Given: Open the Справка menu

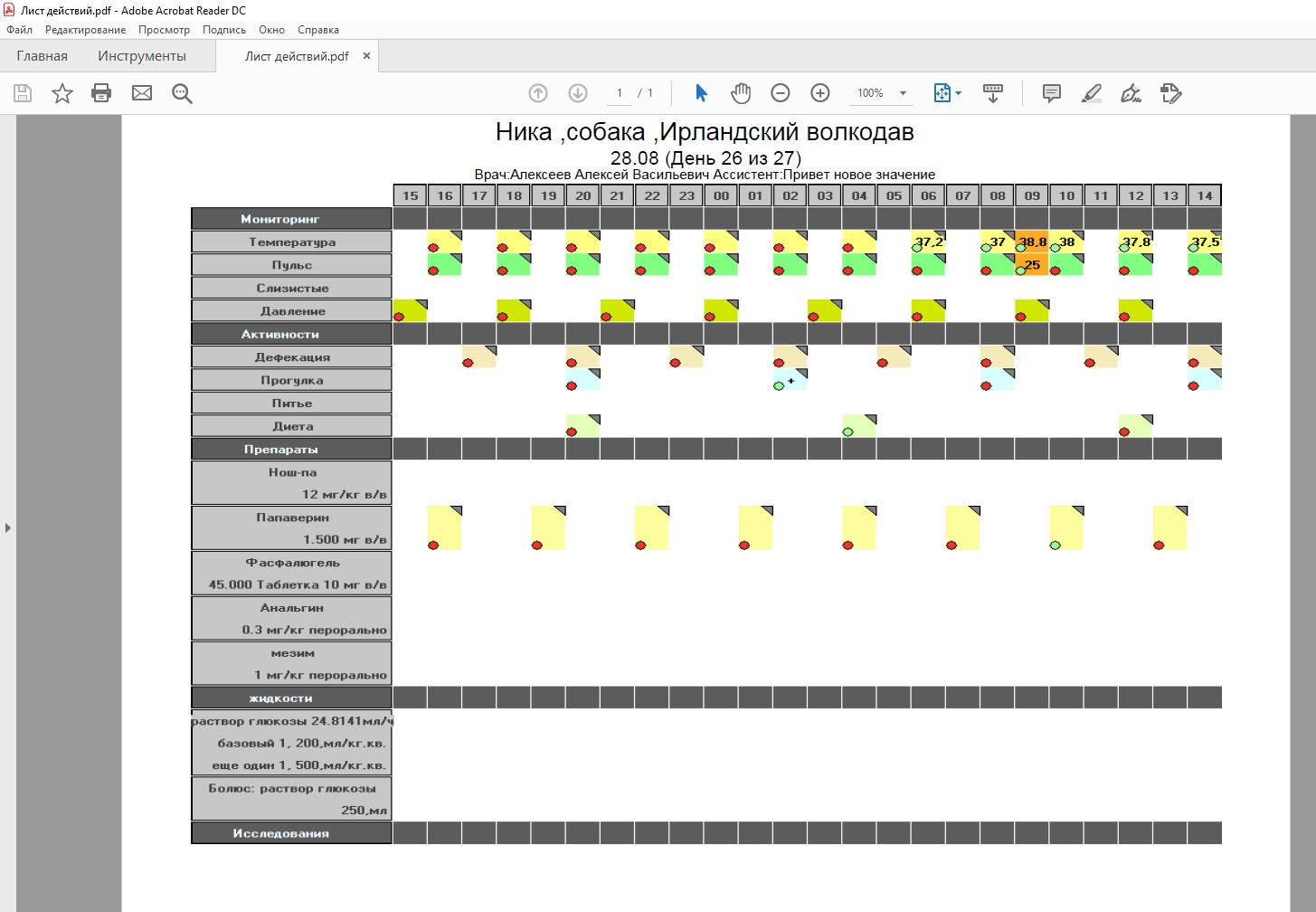Looking at the screenshot, I should pyautogui.click(x=317, y=30).
